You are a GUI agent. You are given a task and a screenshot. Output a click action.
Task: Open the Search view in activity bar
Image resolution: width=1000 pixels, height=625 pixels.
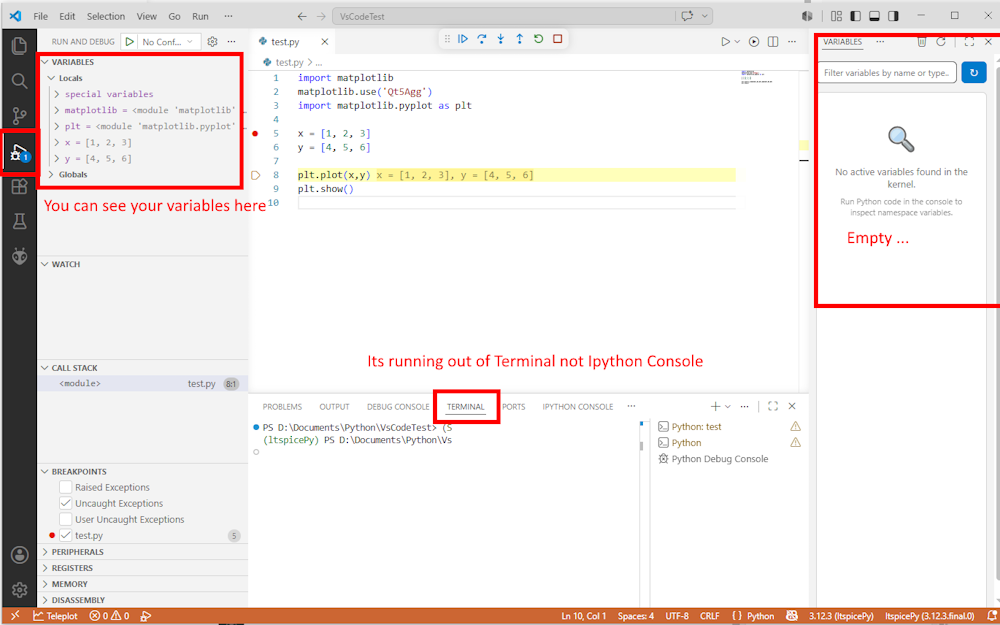point(19,81)
